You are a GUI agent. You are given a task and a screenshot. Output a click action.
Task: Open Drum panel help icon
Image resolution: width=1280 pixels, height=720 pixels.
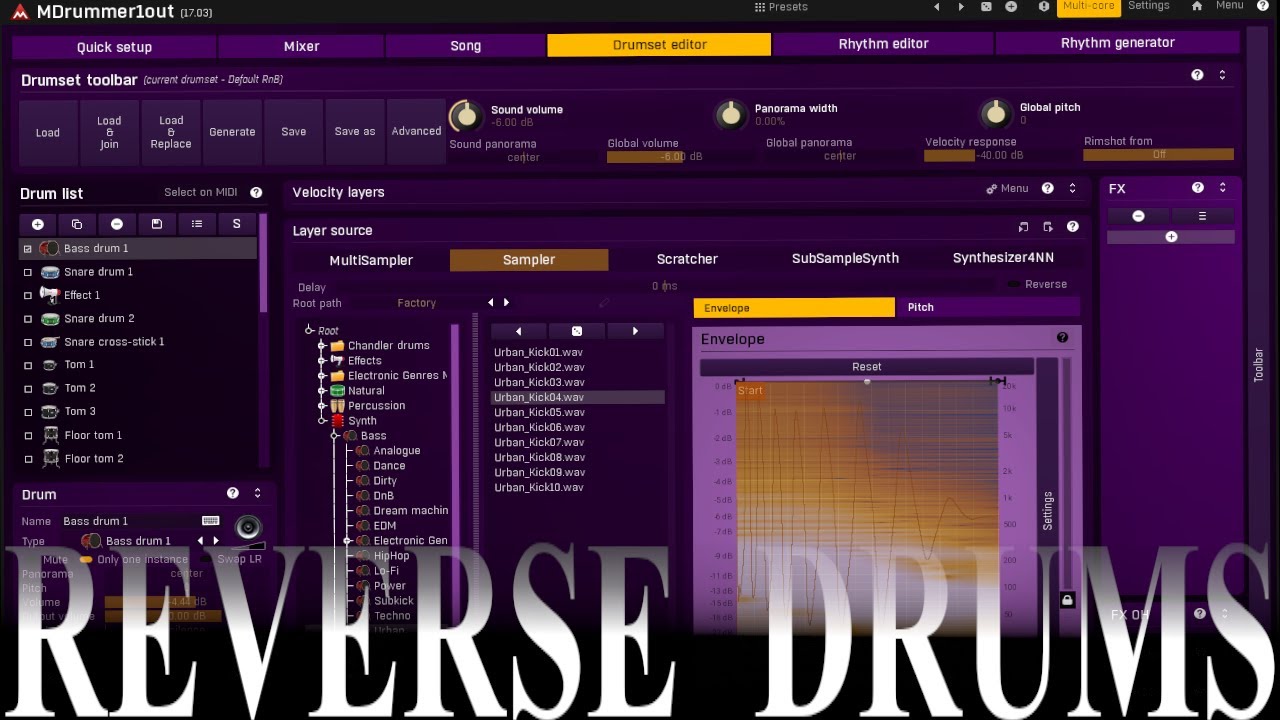tap(232, 493)
